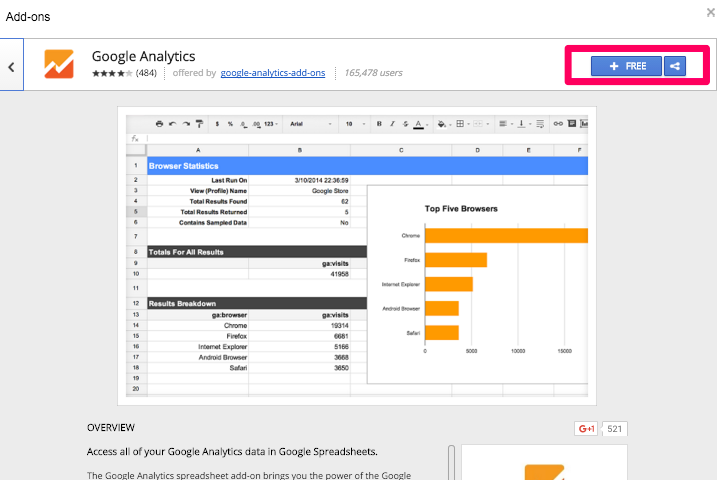Toggle italic in the spreadsheet toolbar
The image size is (718, 480).
(x=393, y=124)
